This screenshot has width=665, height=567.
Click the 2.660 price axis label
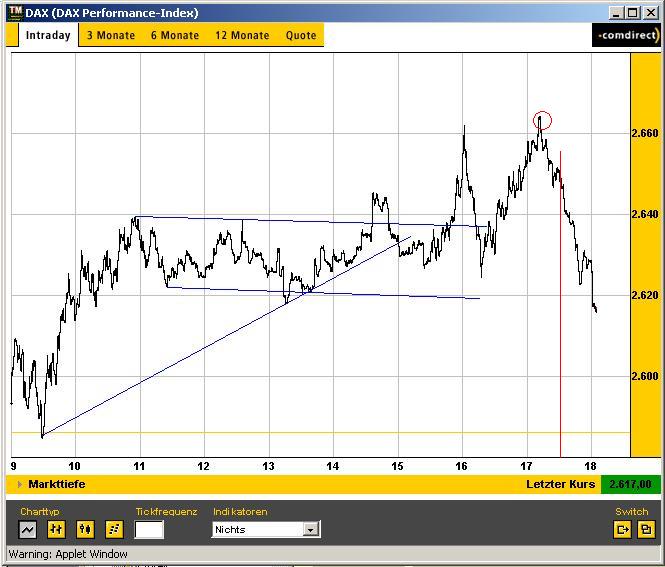pos(645,133)
